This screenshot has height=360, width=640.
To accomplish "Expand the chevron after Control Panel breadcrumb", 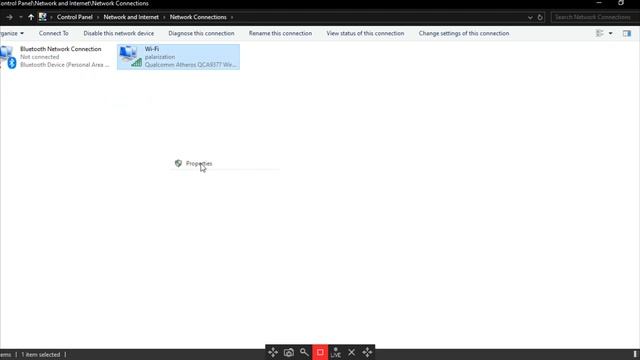I will coord(98,17).
